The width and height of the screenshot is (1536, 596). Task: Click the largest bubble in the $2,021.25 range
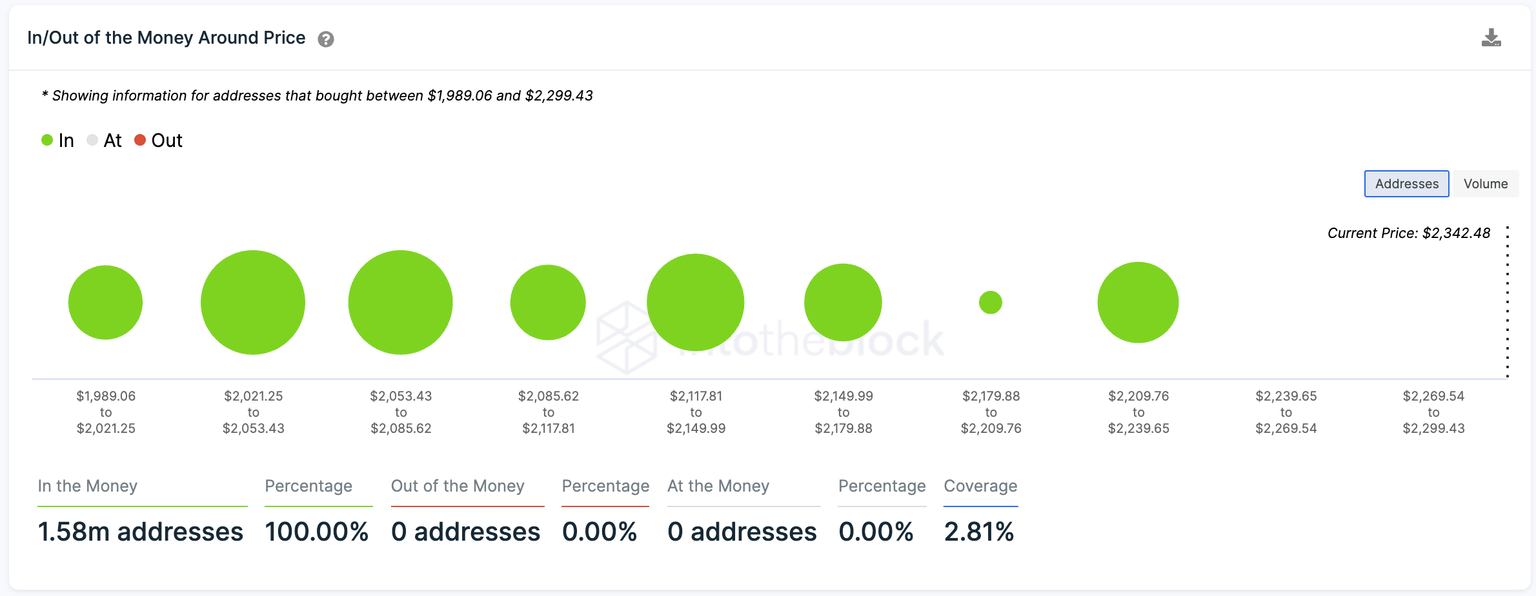point(253,301)
